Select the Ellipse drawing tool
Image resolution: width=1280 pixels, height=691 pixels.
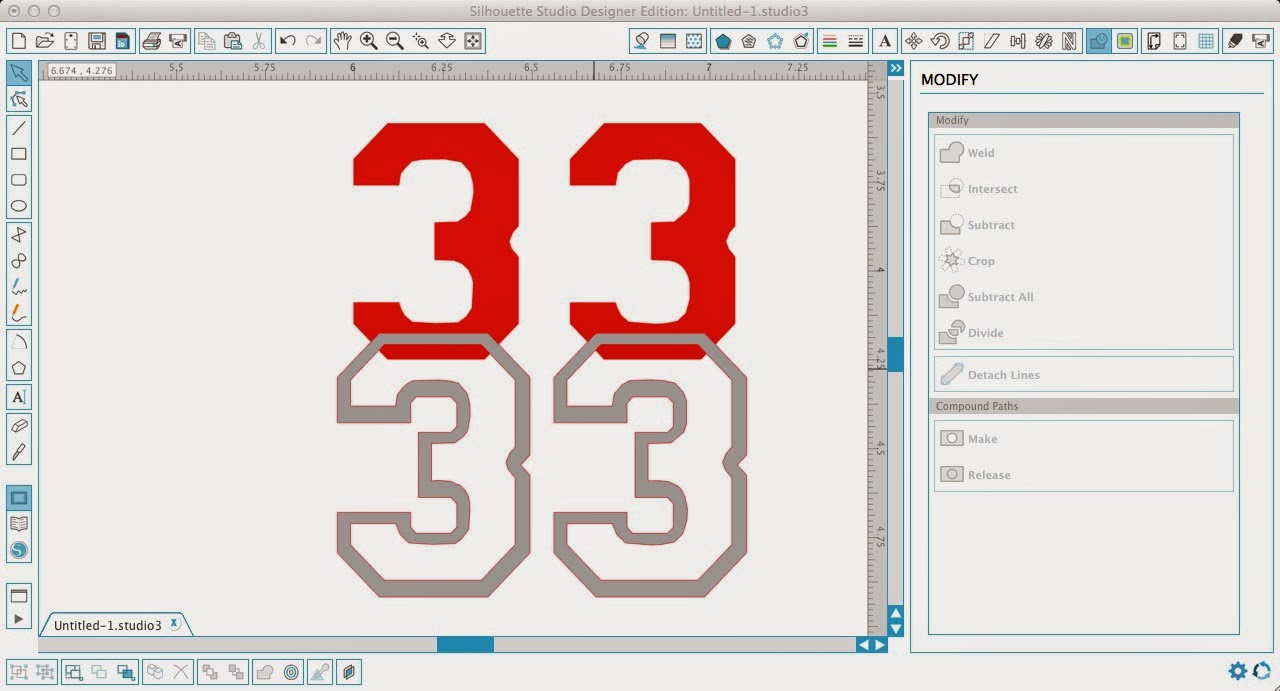coord(19,206)
